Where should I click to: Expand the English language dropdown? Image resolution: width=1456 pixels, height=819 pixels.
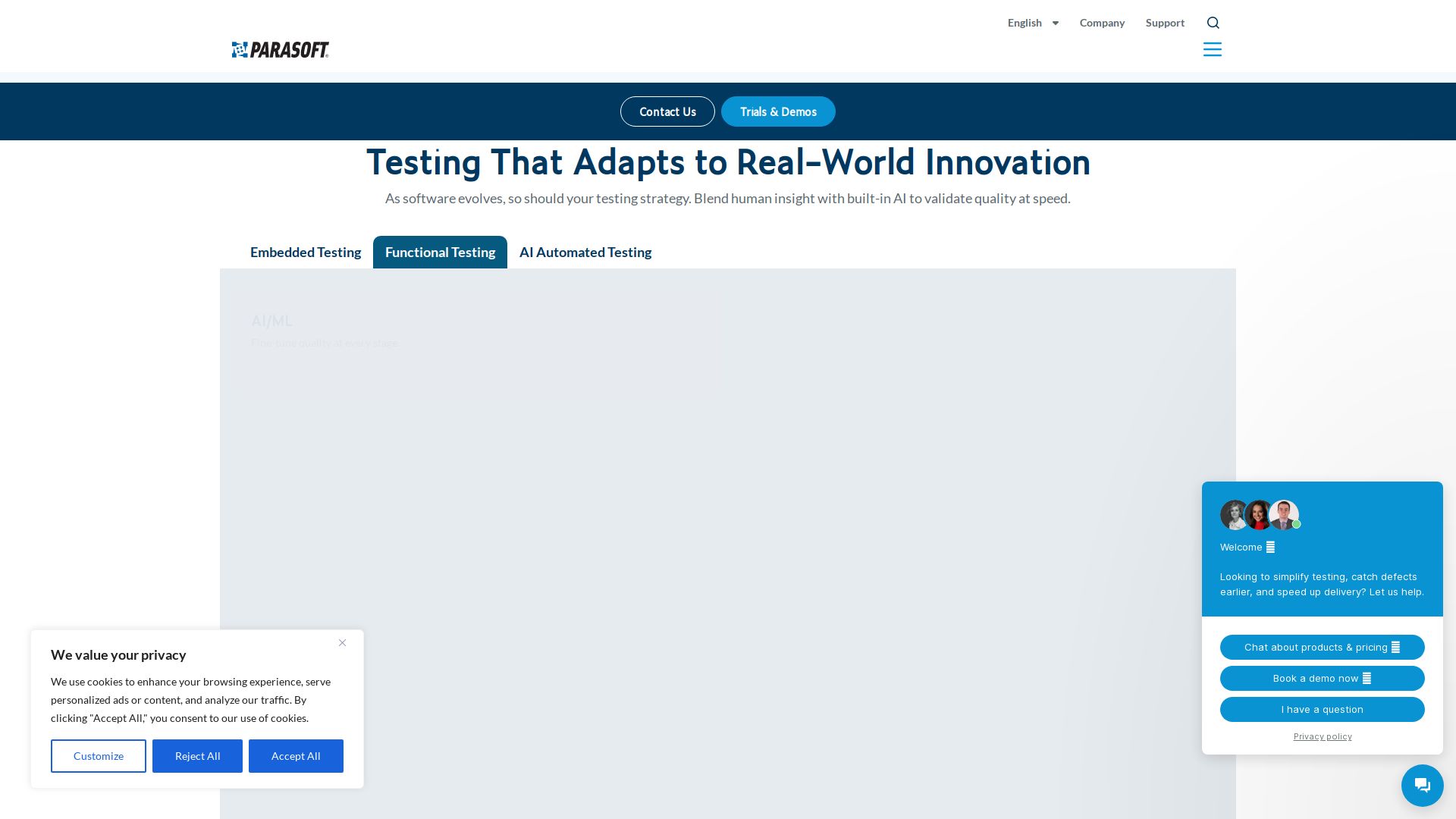click(x=1033, y=23)
